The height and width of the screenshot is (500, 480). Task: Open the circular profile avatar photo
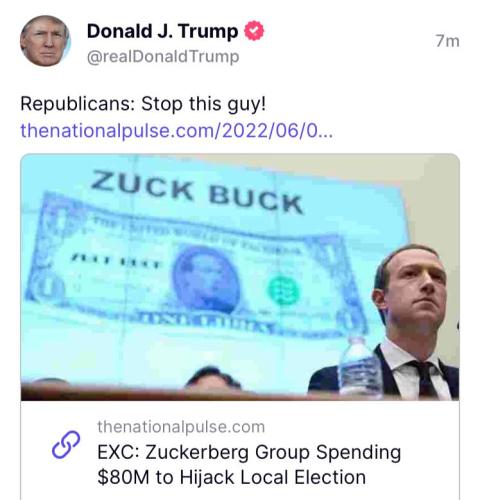(45, 41)
